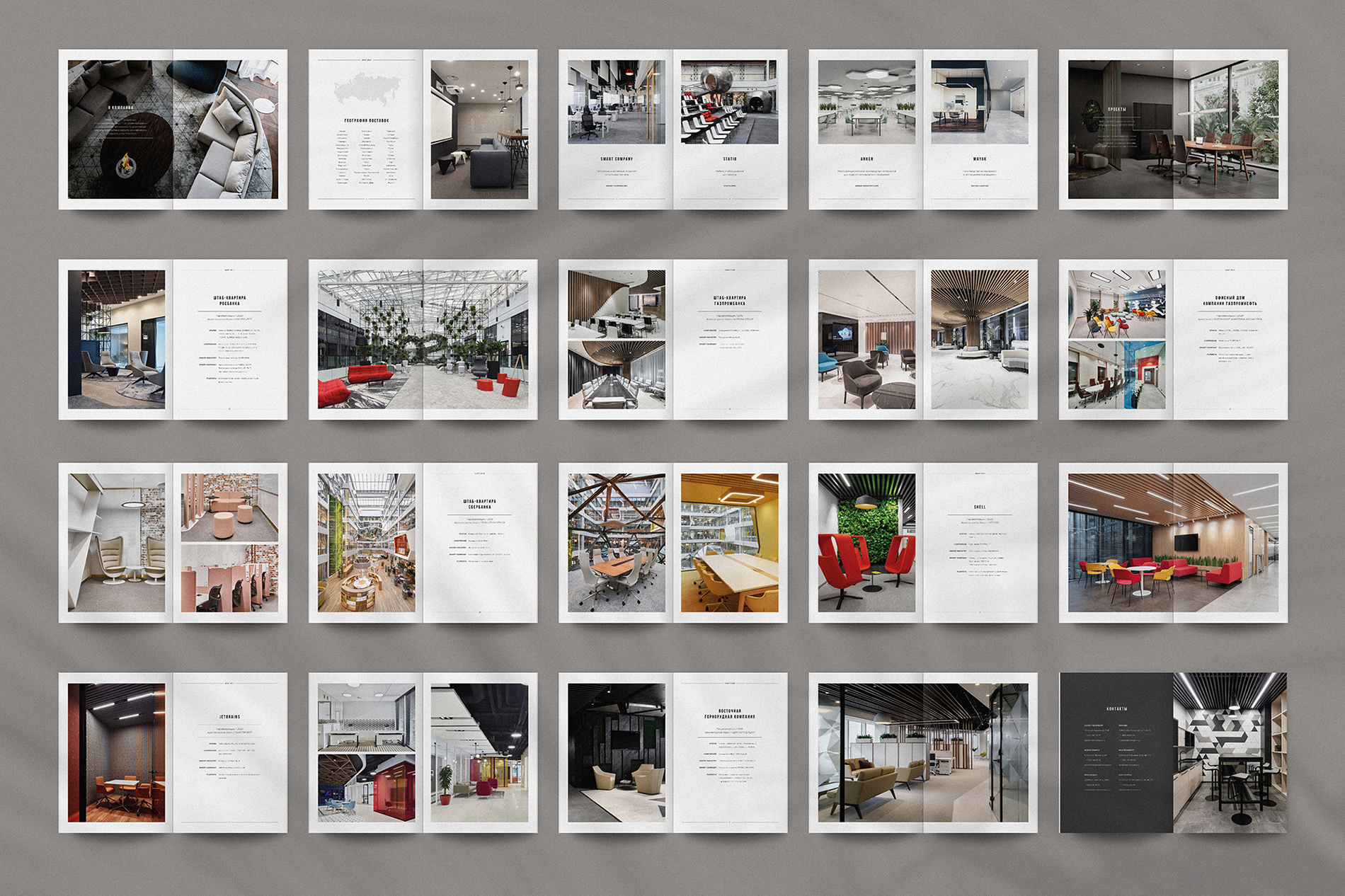Open the projector-screen meeting room photo
Viewport: 1345px width, 896px height.
479,130
